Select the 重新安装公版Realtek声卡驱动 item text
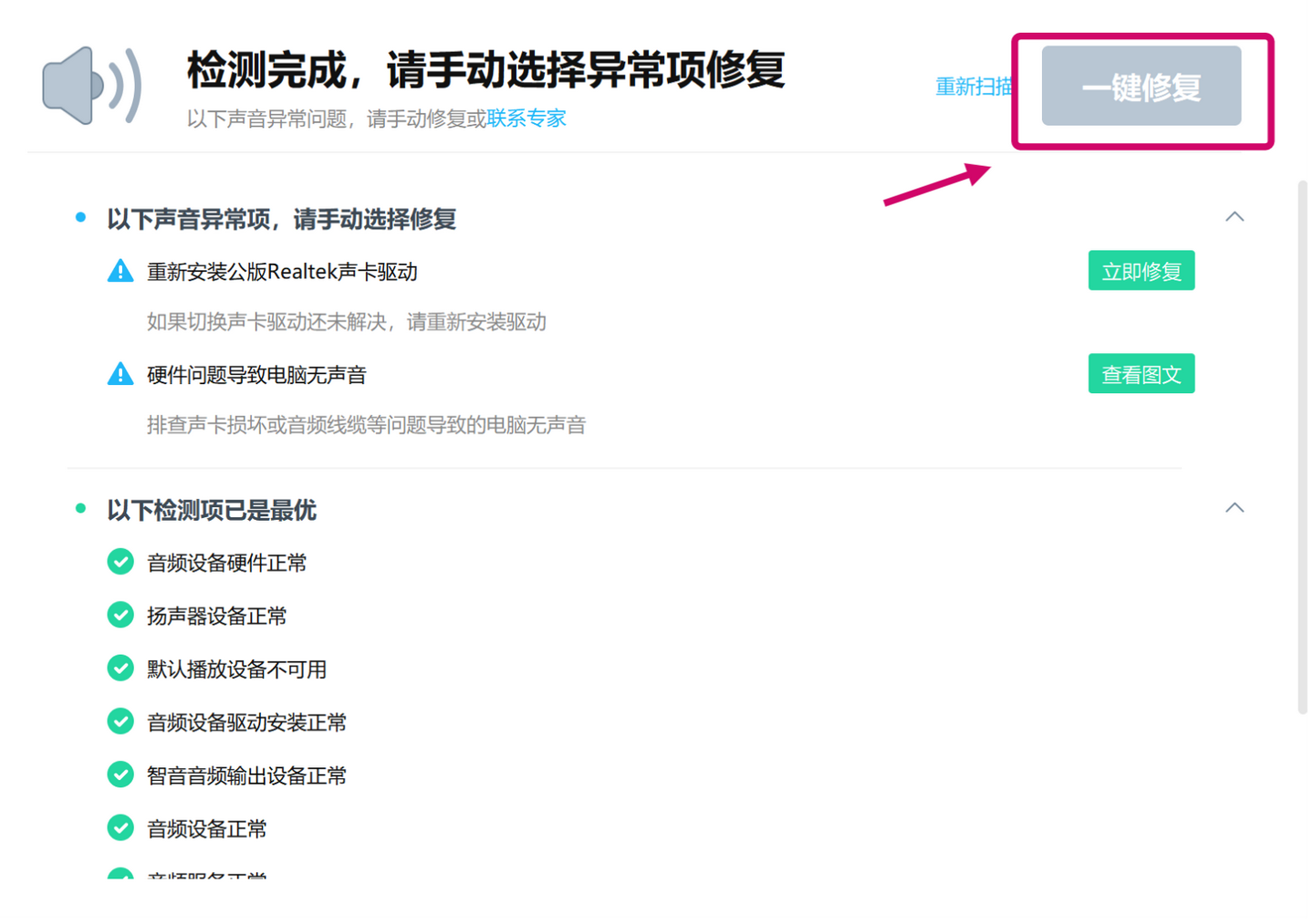Screen dimensions: 1314x924 tap(282, 272)
